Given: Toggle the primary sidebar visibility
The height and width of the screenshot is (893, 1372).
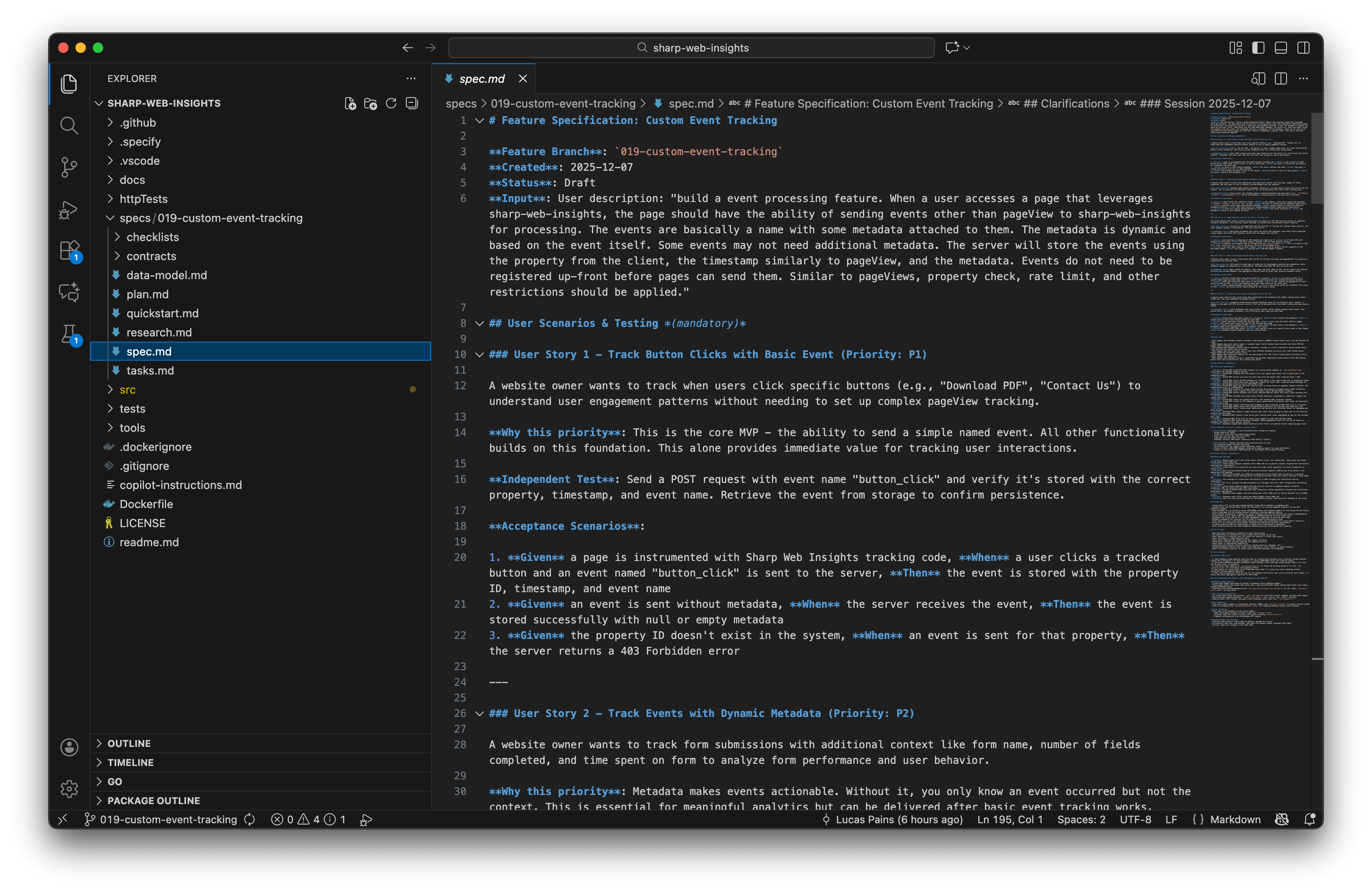Looking at the screenshot, I should (1258, 48).
